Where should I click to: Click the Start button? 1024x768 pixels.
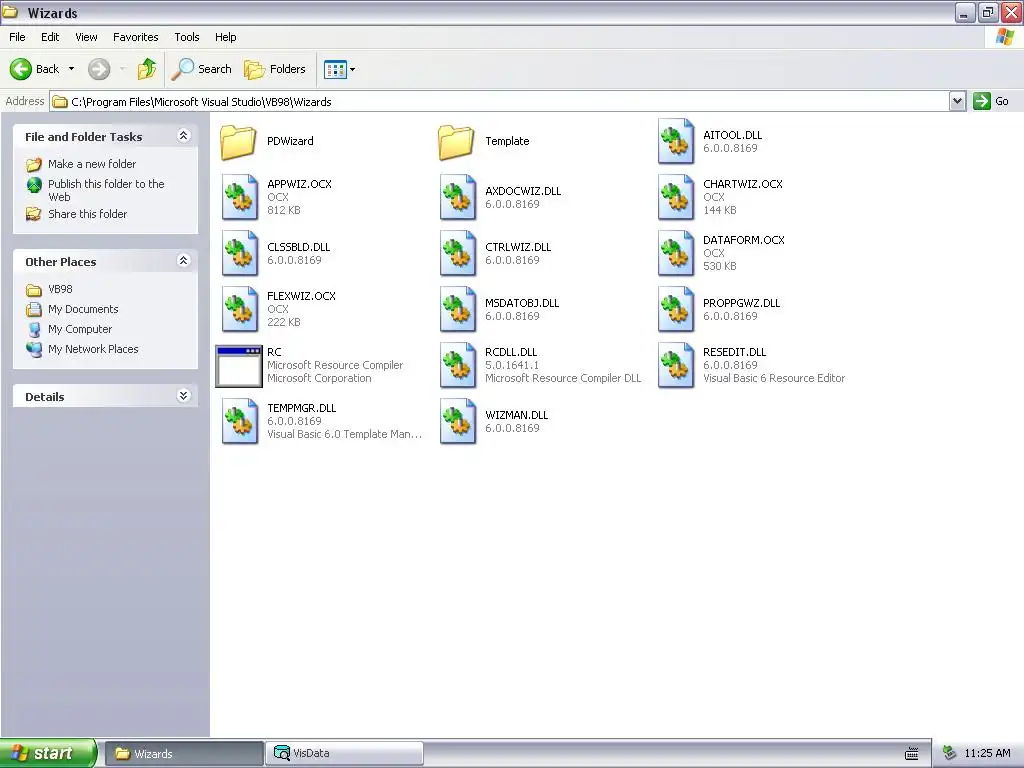point(48,753)
